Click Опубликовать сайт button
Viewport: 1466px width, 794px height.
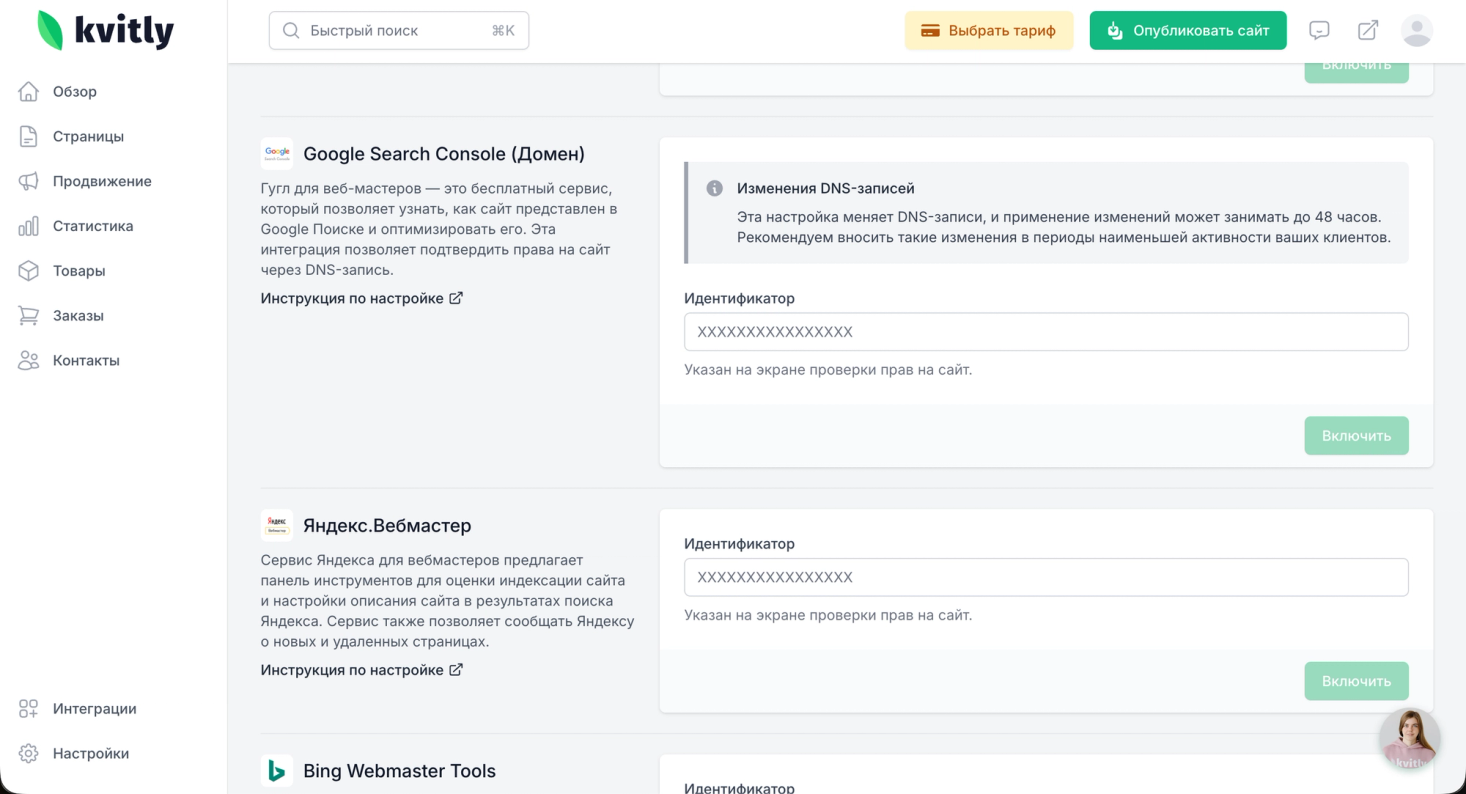coord(1188,31)
